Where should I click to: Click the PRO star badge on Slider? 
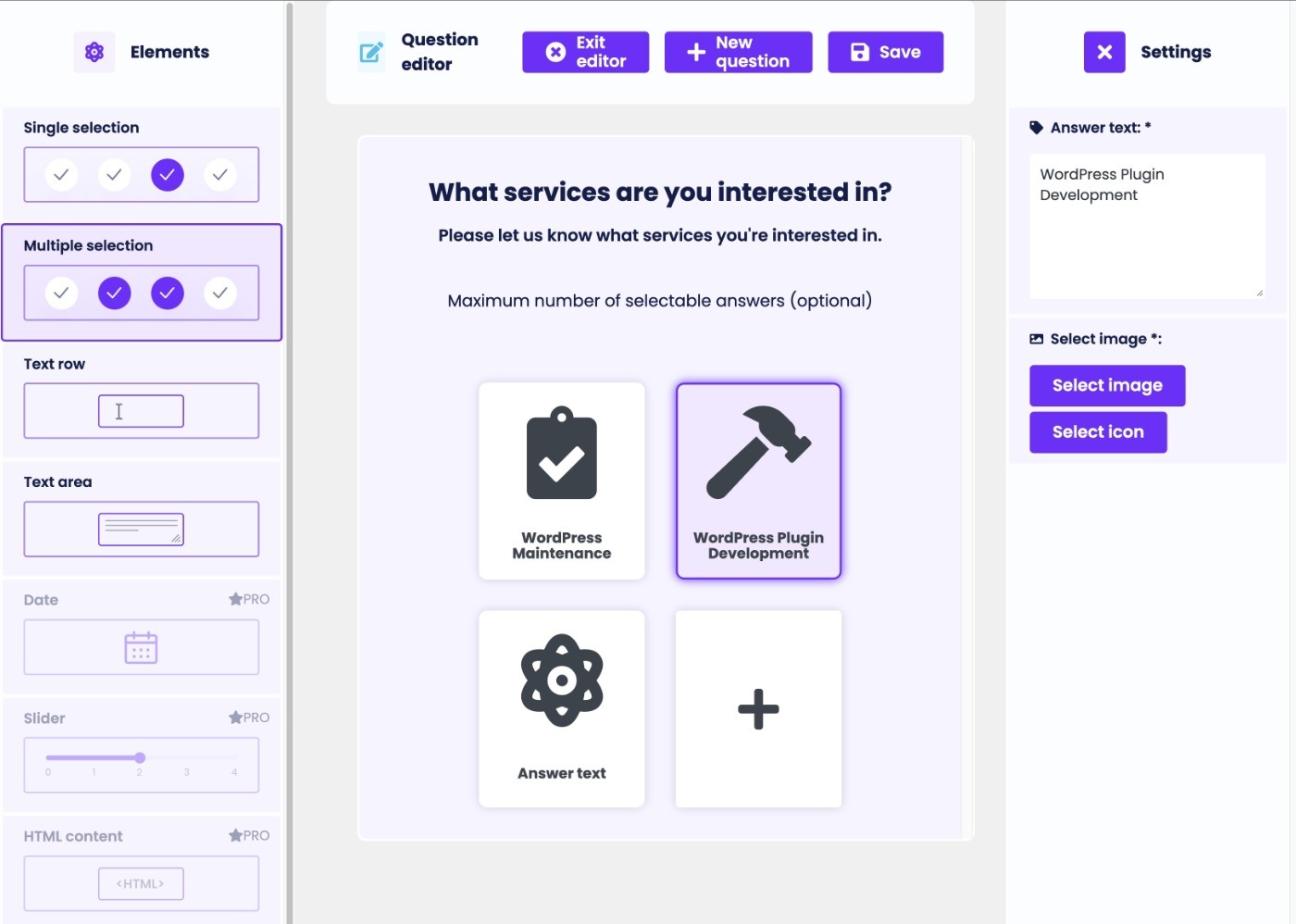[x=249, y=718]
